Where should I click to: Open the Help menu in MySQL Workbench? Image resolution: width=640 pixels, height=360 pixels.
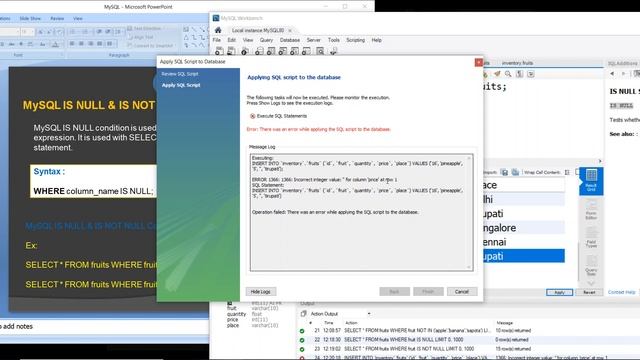tap(376, 40)
